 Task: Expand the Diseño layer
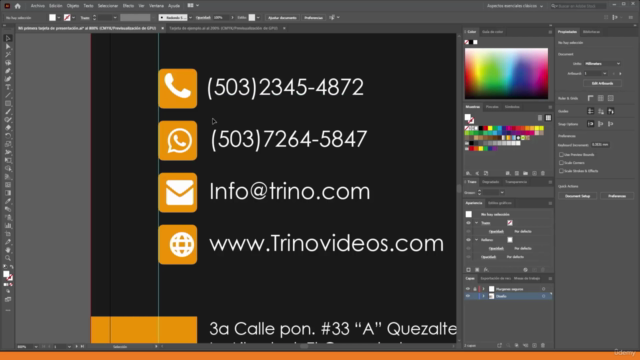click(x=484, y=296)
